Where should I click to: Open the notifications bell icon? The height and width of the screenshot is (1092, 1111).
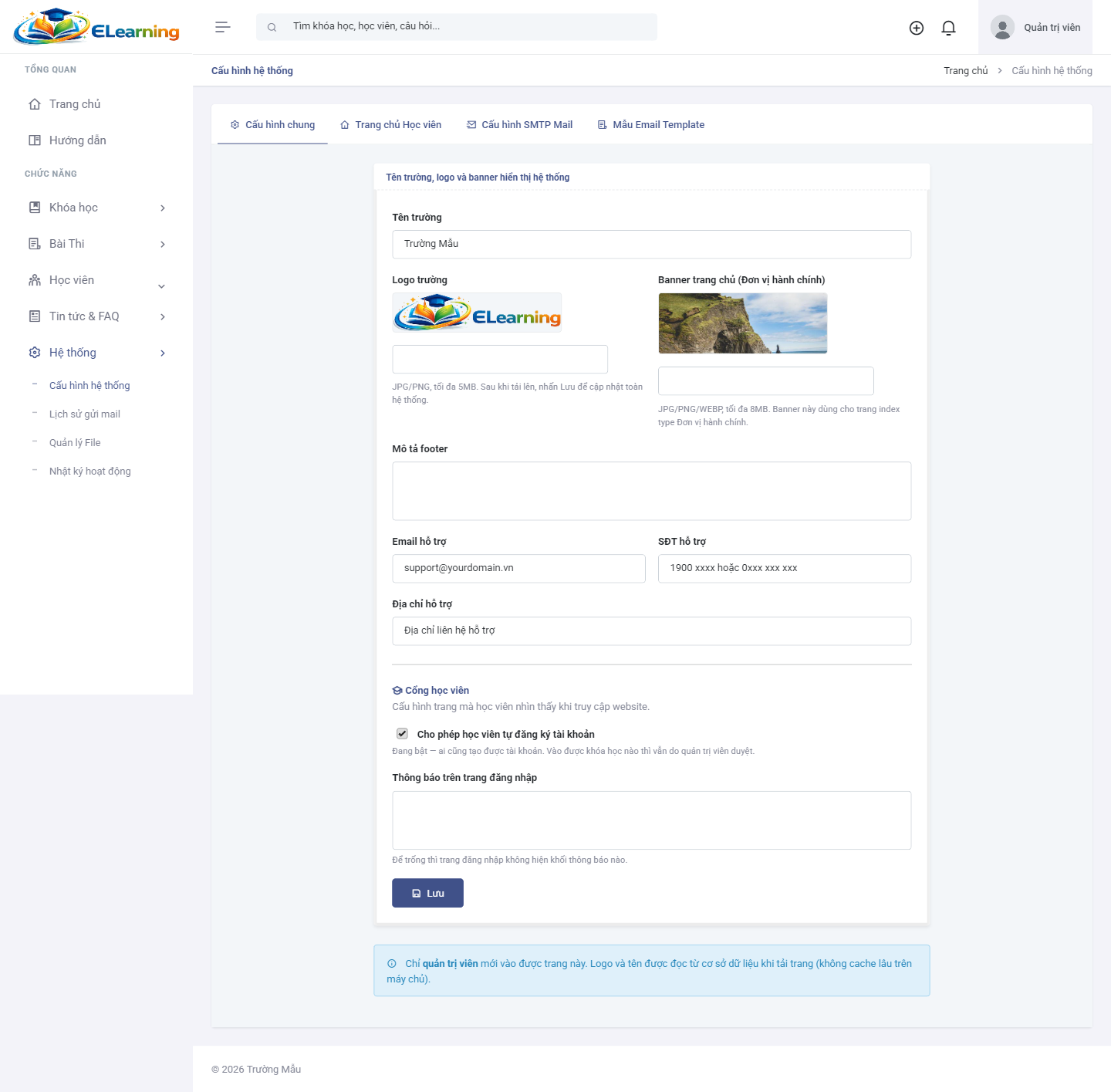[x=949, y=28]
